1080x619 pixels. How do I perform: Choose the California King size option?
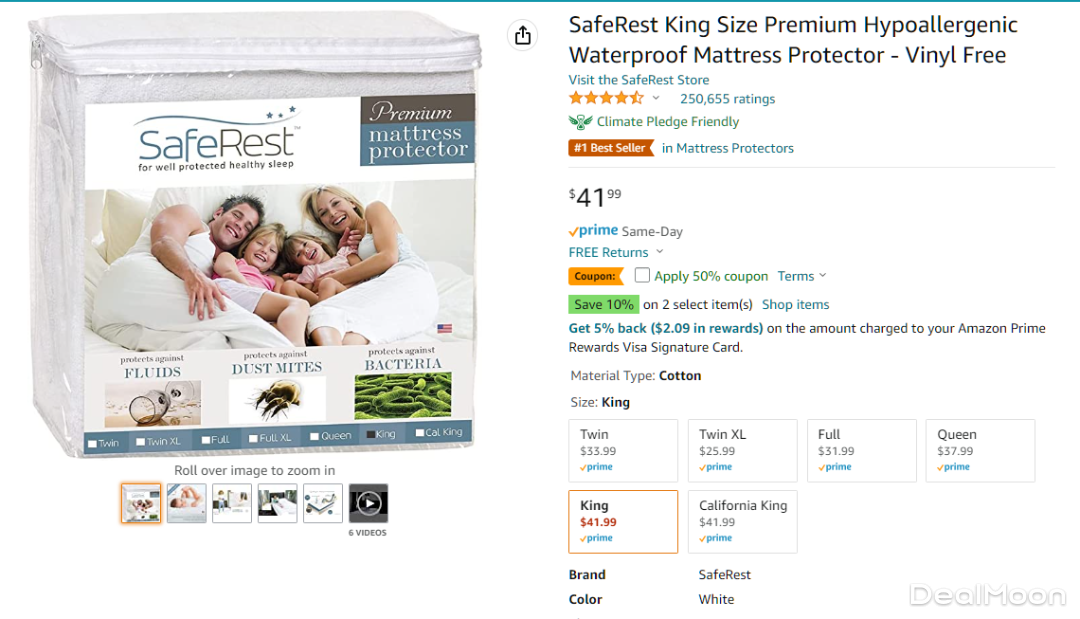742,521
